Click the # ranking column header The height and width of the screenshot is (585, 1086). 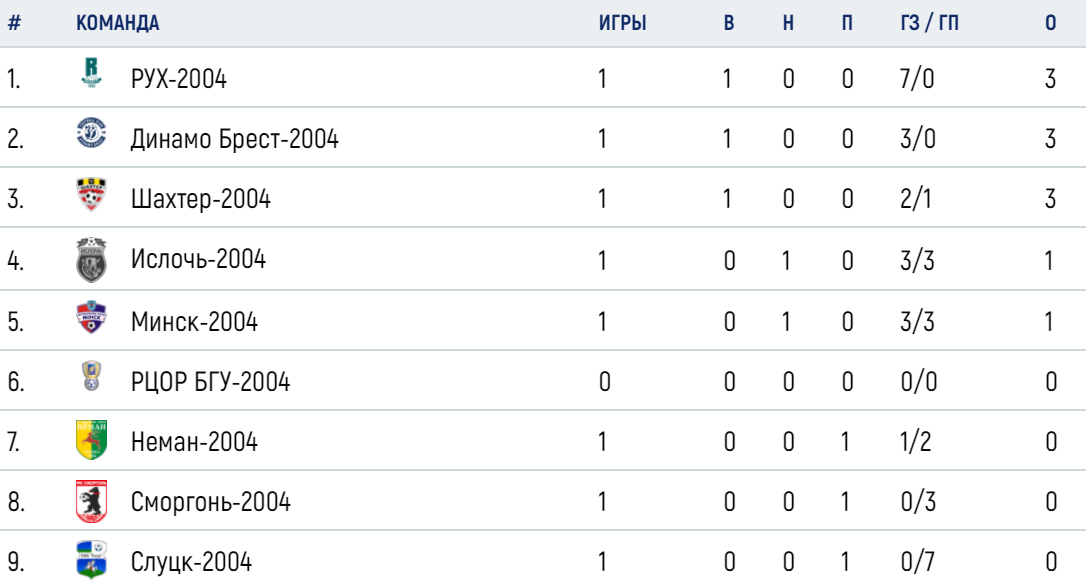14,23
